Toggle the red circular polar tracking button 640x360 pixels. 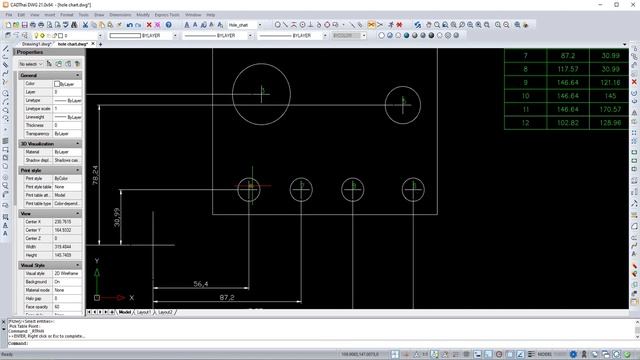pyautogui.click(x=499, y=354)
